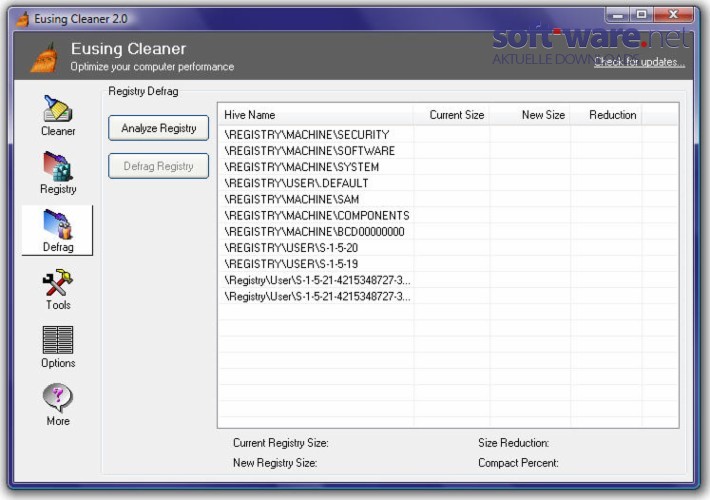This screenshot has height=500, width=710.
Task: Maximize the Eusing Cleaner window
Action: coord(641,15)
